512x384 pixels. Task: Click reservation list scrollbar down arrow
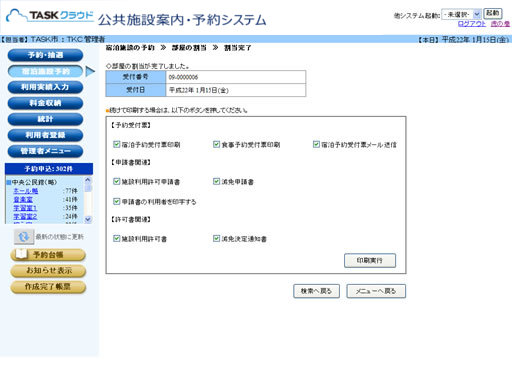88,219
